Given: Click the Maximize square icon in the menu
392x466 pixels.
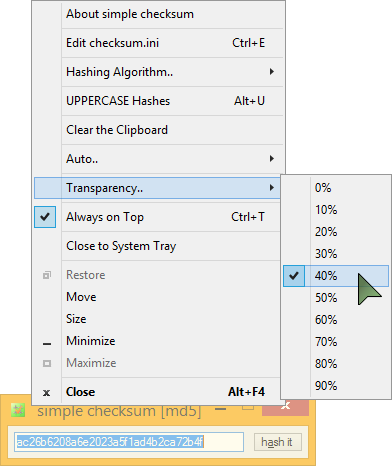Looking at the screenshot, I should tap(47, 363).
